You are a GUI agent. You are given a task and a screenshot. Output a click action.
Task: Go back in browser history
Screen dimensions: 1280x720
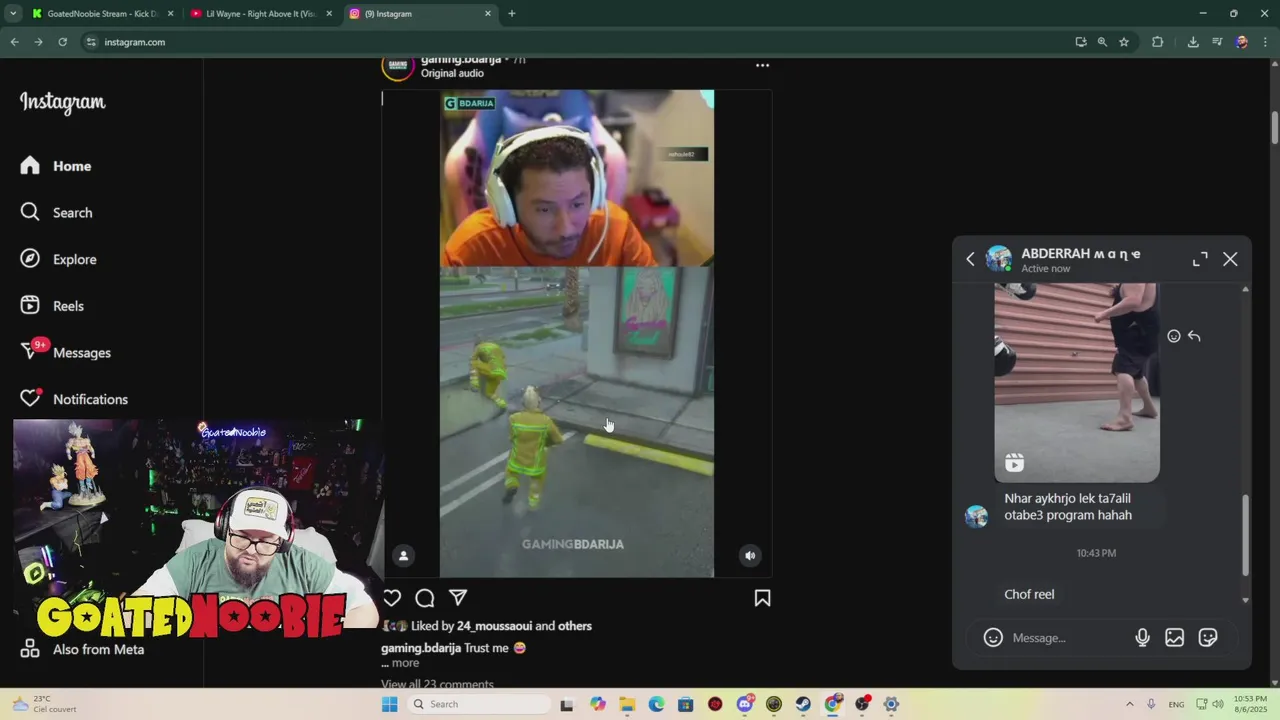click(14, 42)
